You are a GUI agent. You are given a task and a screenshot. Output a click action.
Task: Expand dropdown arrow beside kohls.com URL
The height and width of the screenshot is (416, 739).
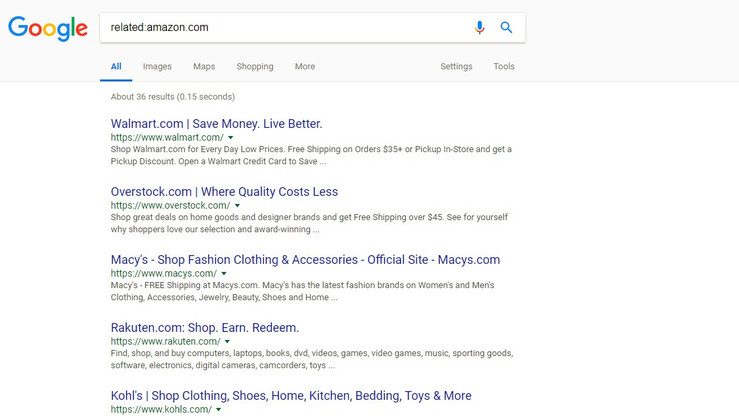218,409
